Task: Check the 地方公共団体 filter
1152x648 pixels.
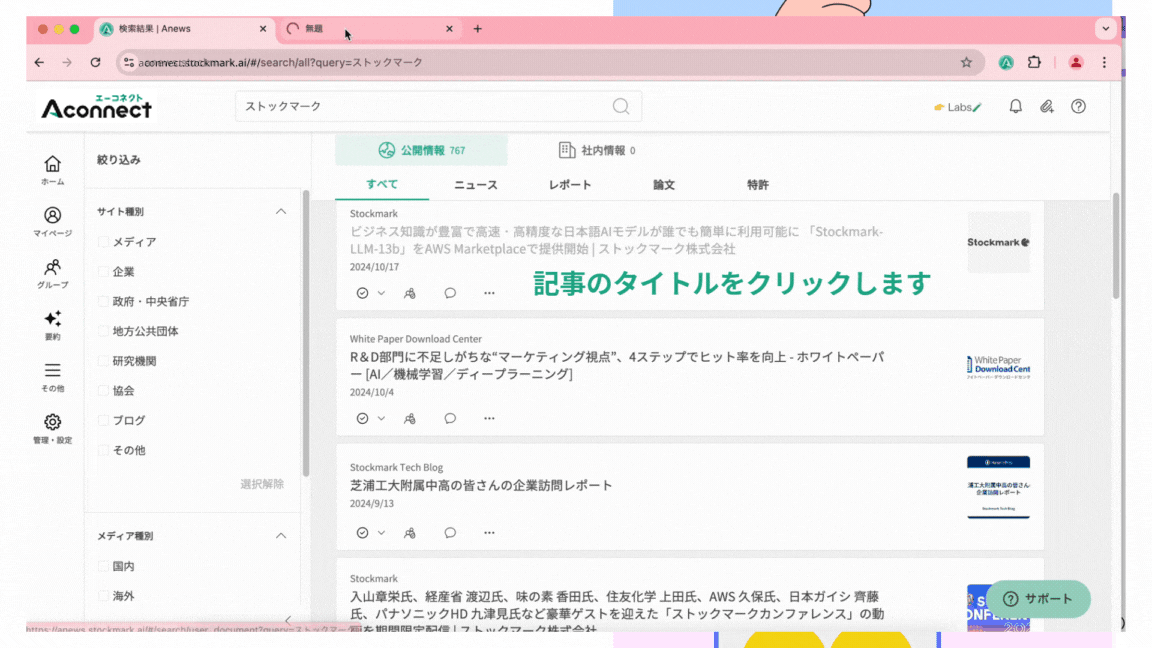Action: 104,331
